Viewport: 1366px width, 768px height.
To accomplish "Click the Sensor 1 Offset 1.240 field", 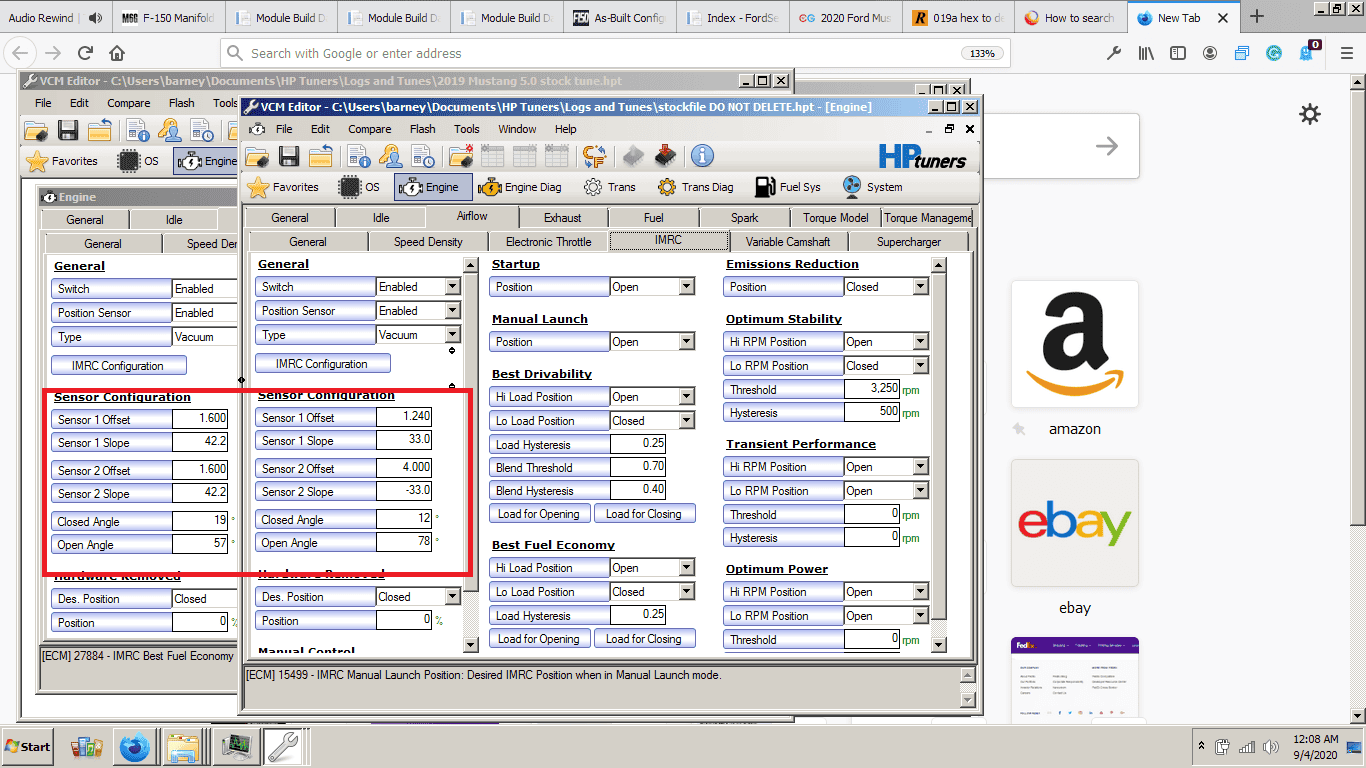I will click(x=404, y=417).
